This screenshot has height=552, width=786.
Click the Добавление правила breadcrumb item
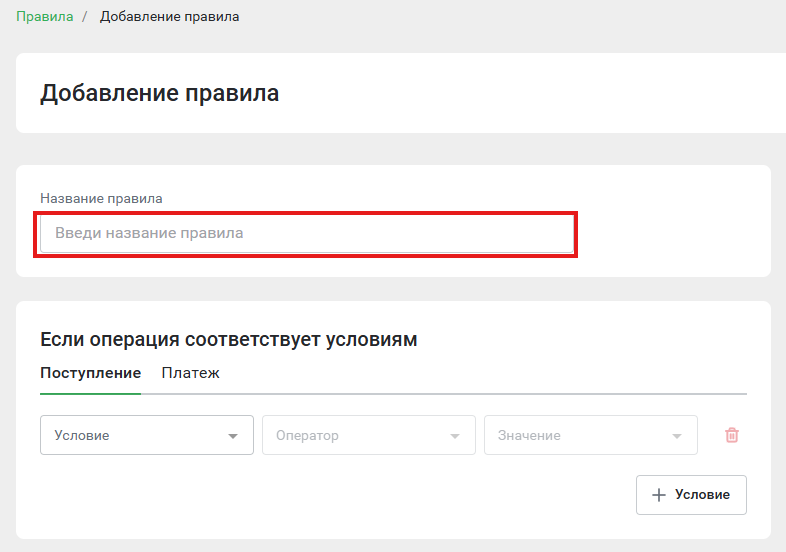tap(169, 17)
